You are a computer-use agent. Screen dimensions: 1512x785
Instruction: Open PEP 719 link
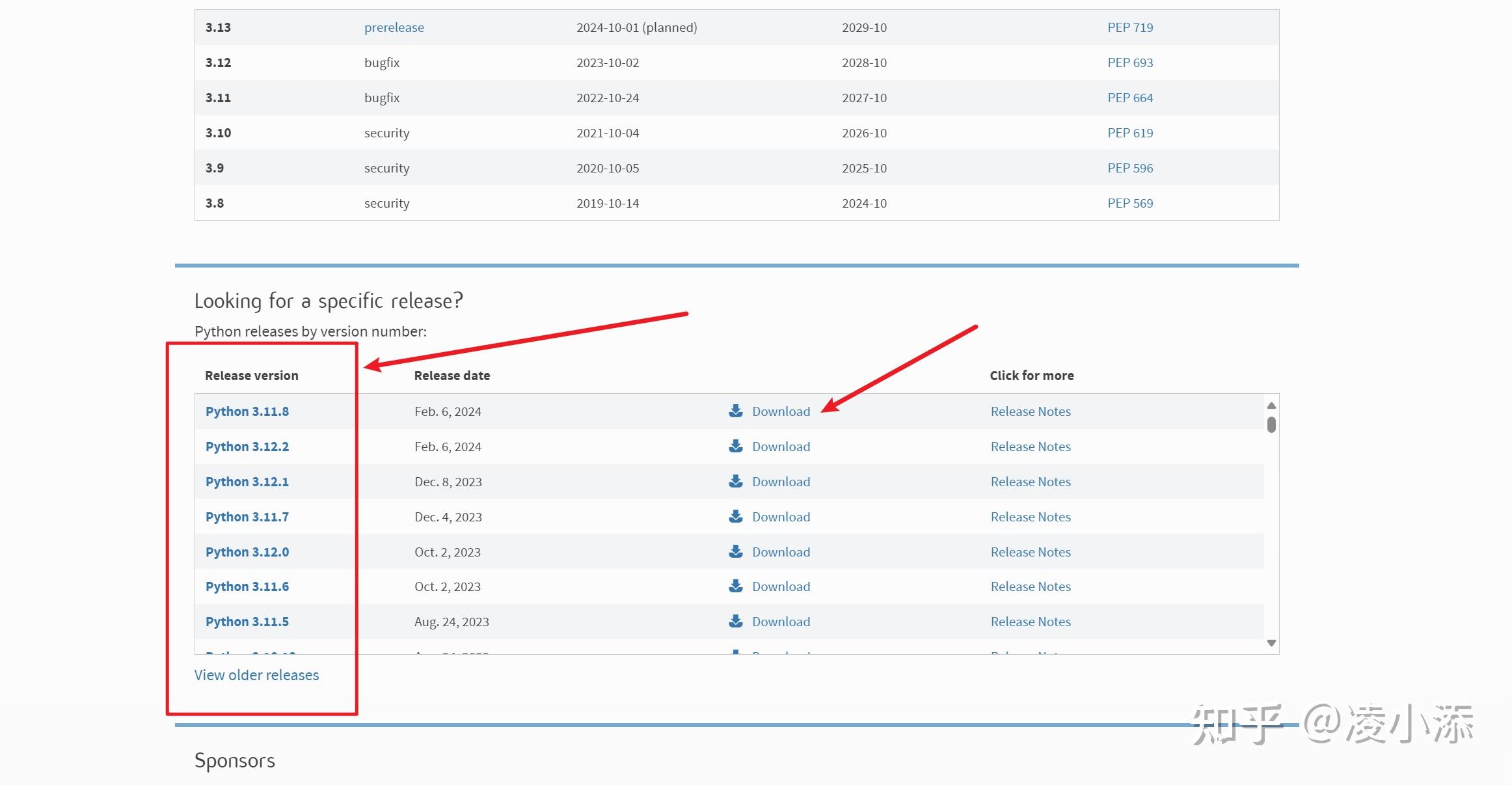1130,27
